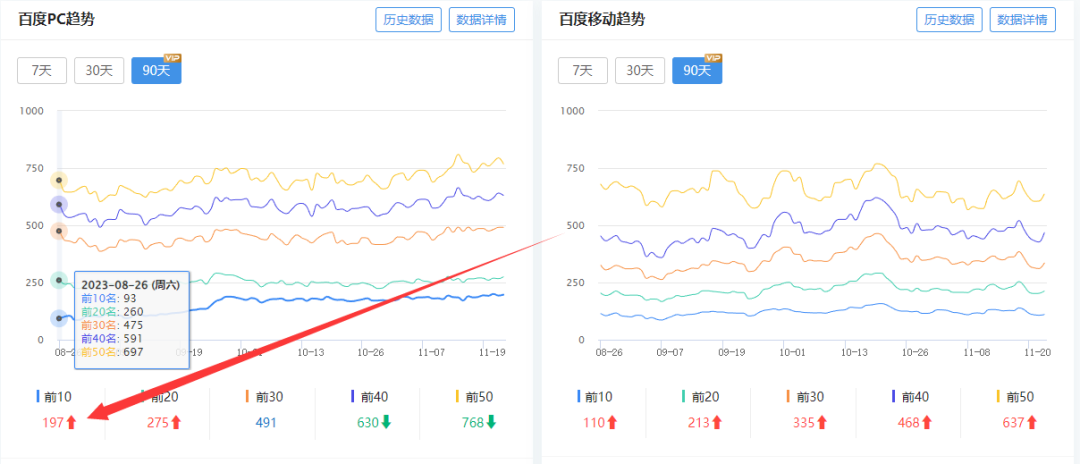Open 历史数据 in 百度PC趋势 panel

click(408, 20)
